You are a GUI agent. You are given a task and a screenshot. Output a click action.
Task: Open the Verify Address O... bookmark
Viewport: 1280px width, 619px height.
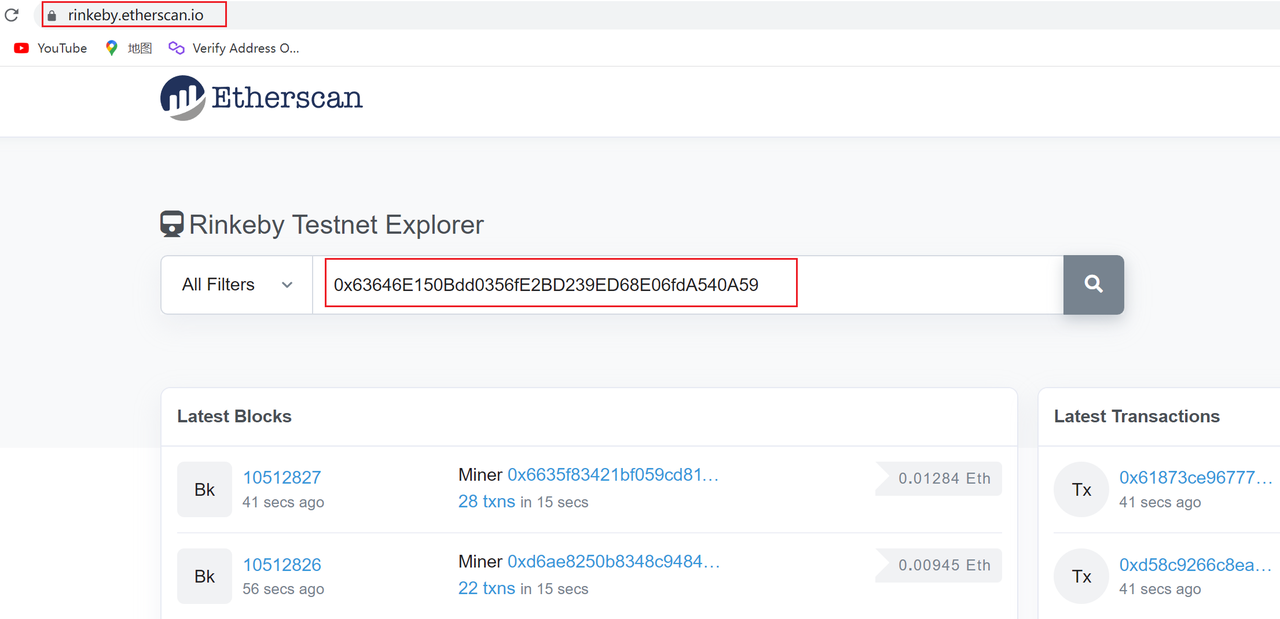(234, 48)
